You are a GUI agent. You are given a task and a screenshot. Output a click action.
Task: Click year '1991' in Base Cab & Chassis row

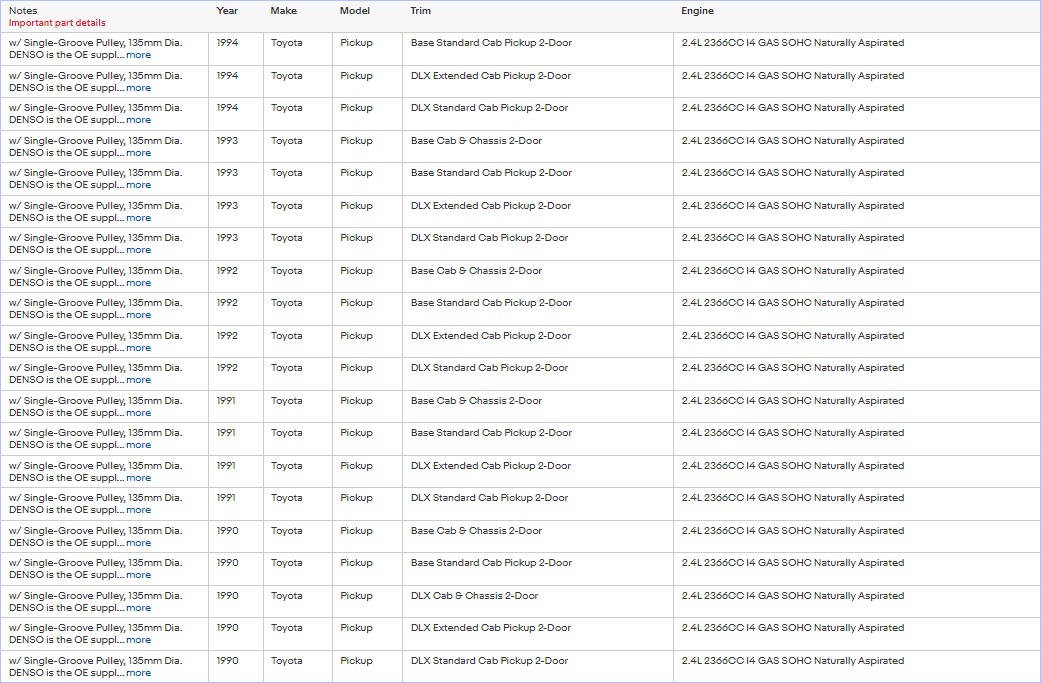coord(226,401)
